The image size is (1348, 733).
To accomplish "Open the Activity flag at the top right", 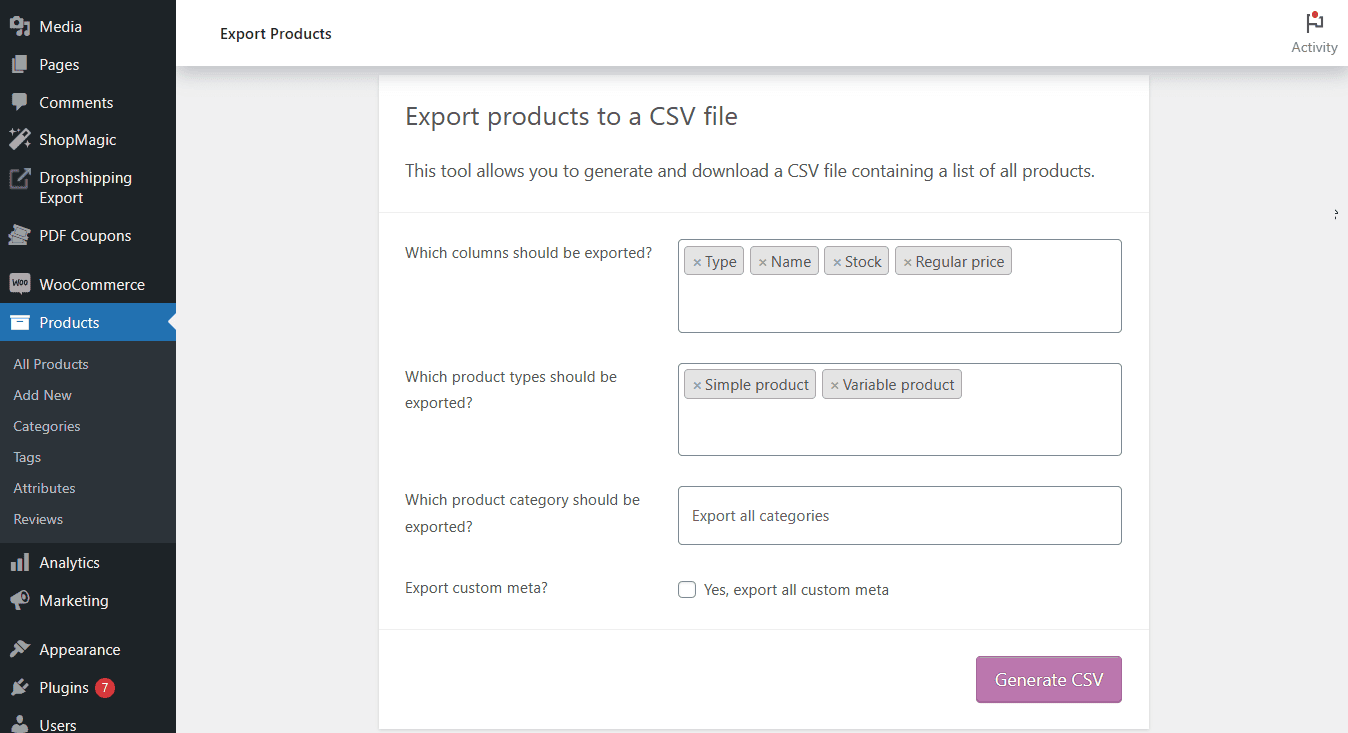I will click(x=1313, y=24).
